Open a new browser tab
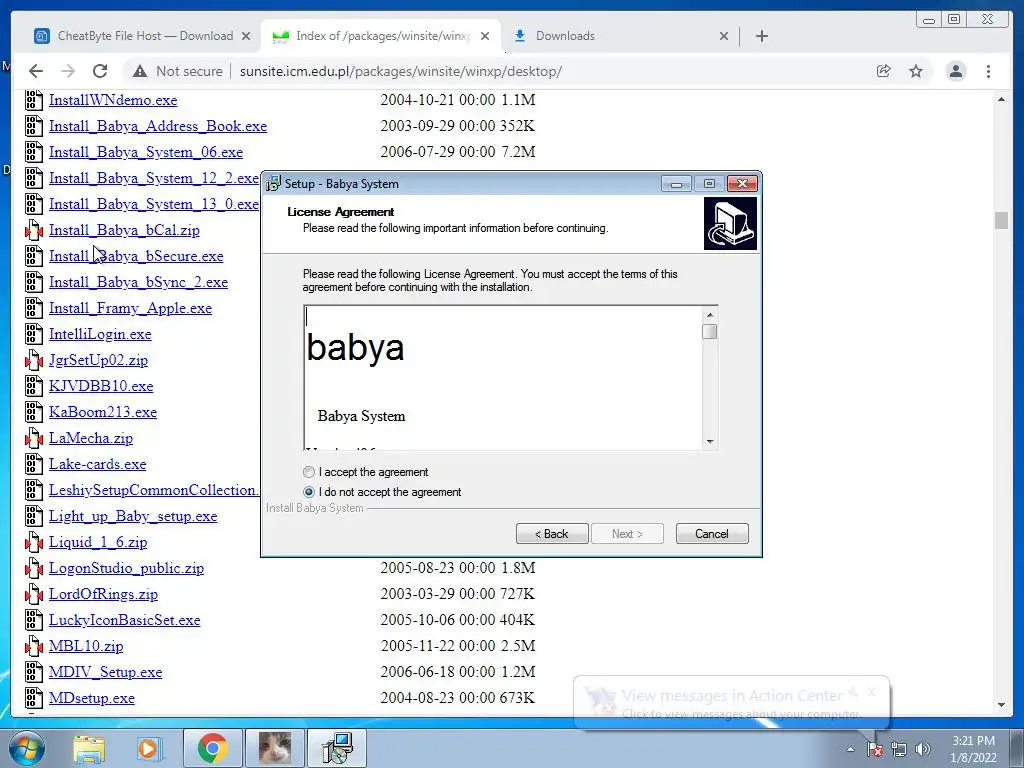Viewport: 1024px width, 768px height. (x=761, y=36)
